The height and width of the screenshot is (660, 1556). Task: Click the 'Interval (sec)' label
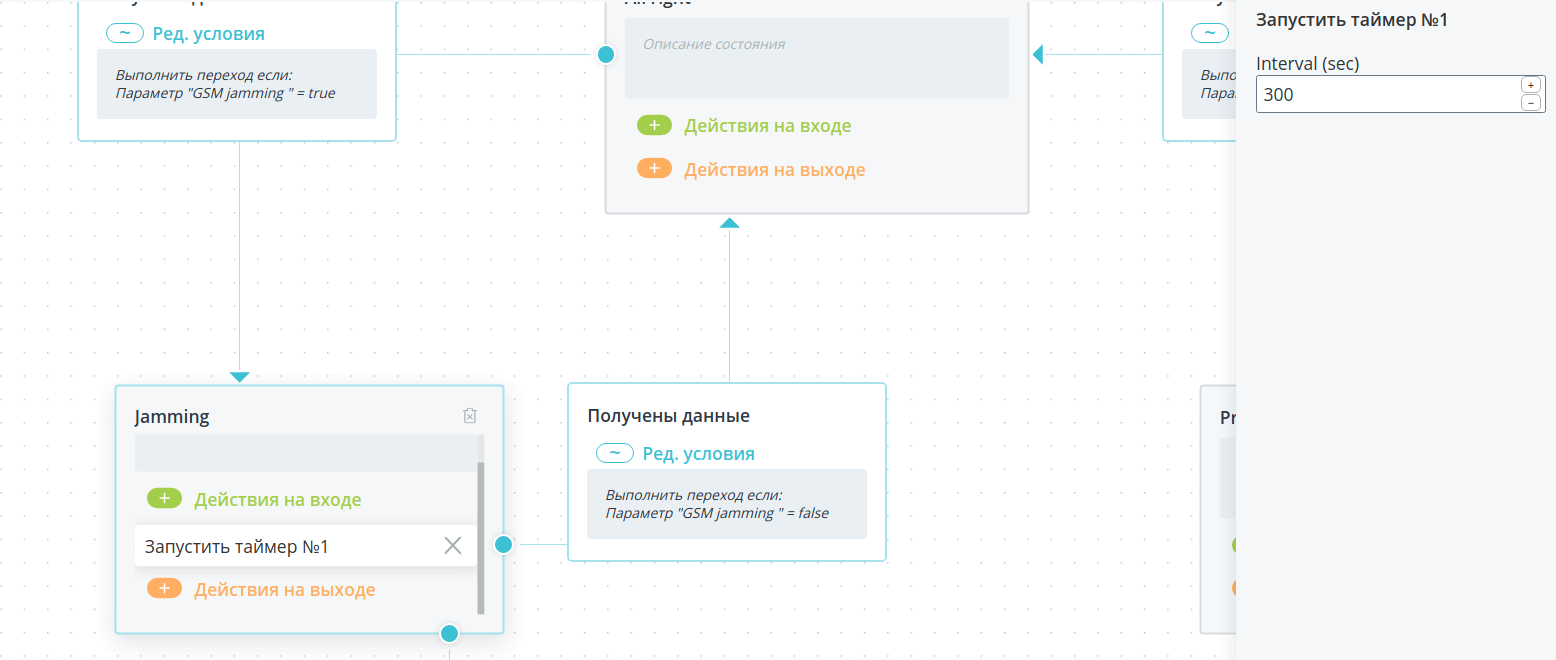click(1308, 63)
